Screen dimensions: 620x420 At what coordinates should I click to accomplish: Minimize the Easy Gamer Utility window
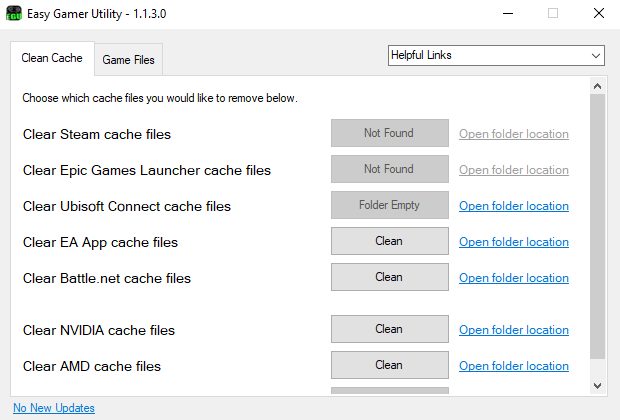point(508,13)
